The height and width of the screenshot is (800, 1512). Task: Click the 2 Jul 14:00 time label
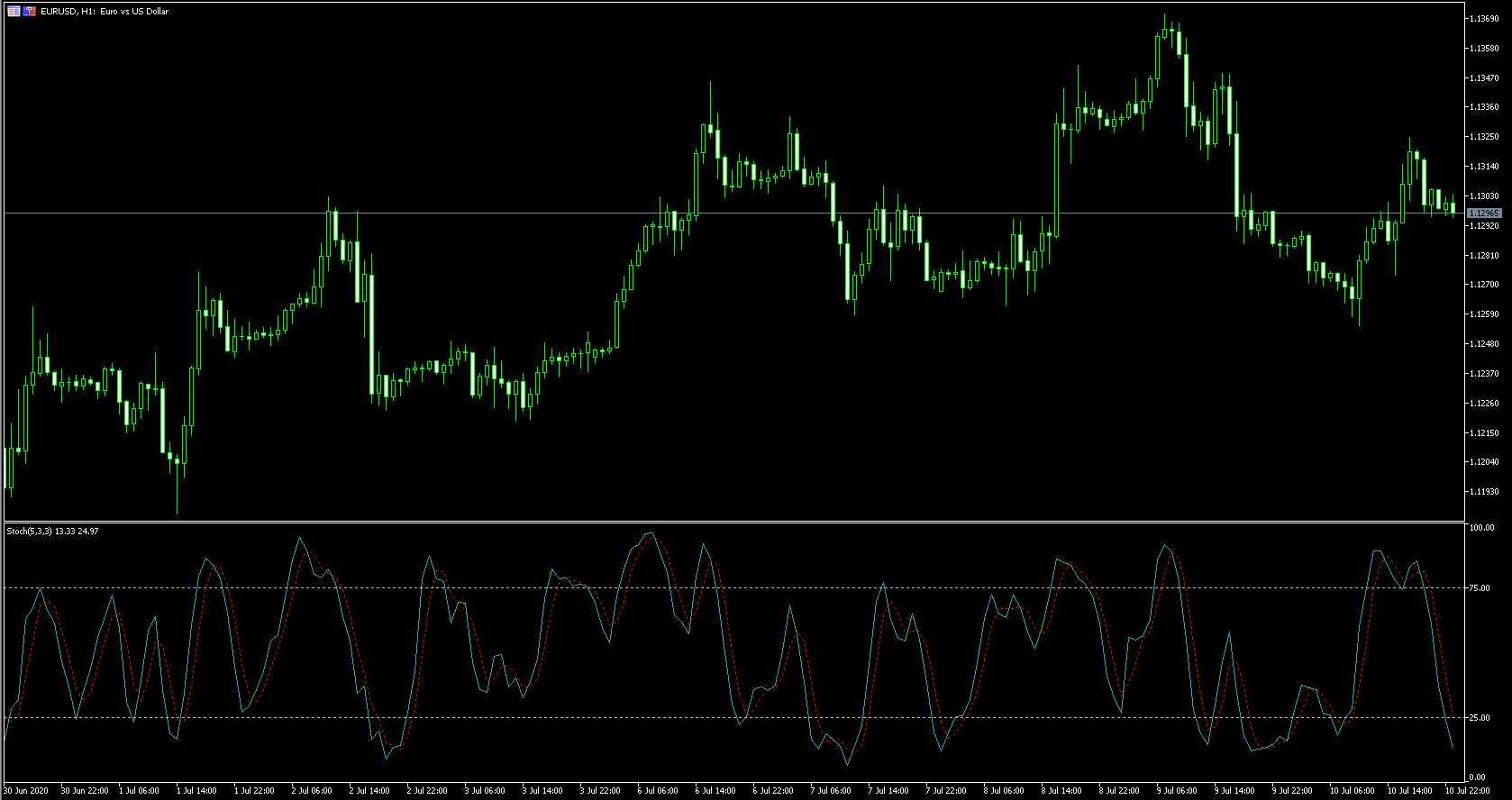(370, 791)
